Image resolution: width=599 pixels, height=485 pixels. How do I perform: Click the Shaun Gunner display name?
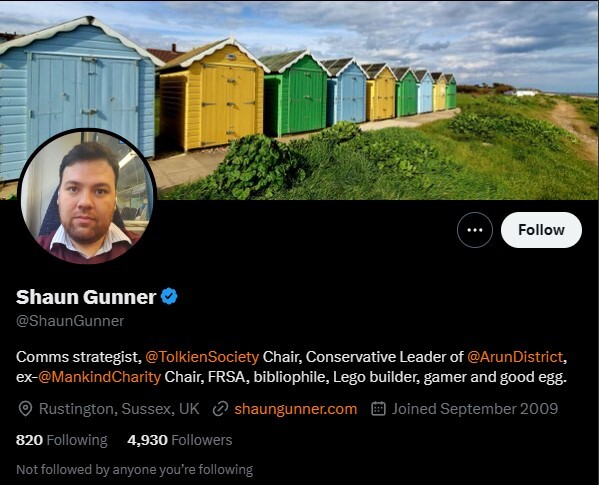(86, 297)
